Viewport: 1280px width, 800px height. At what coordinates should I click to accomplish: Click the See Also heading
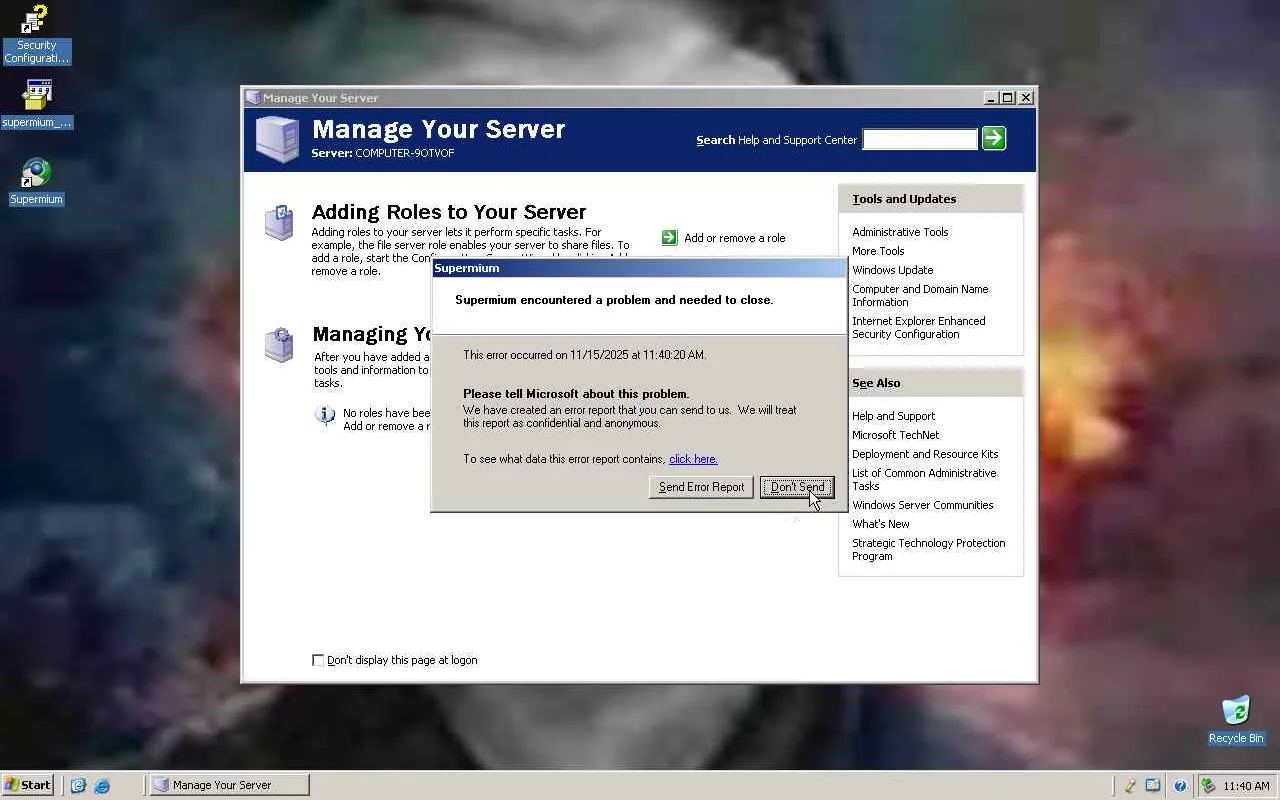coord(876,383)
